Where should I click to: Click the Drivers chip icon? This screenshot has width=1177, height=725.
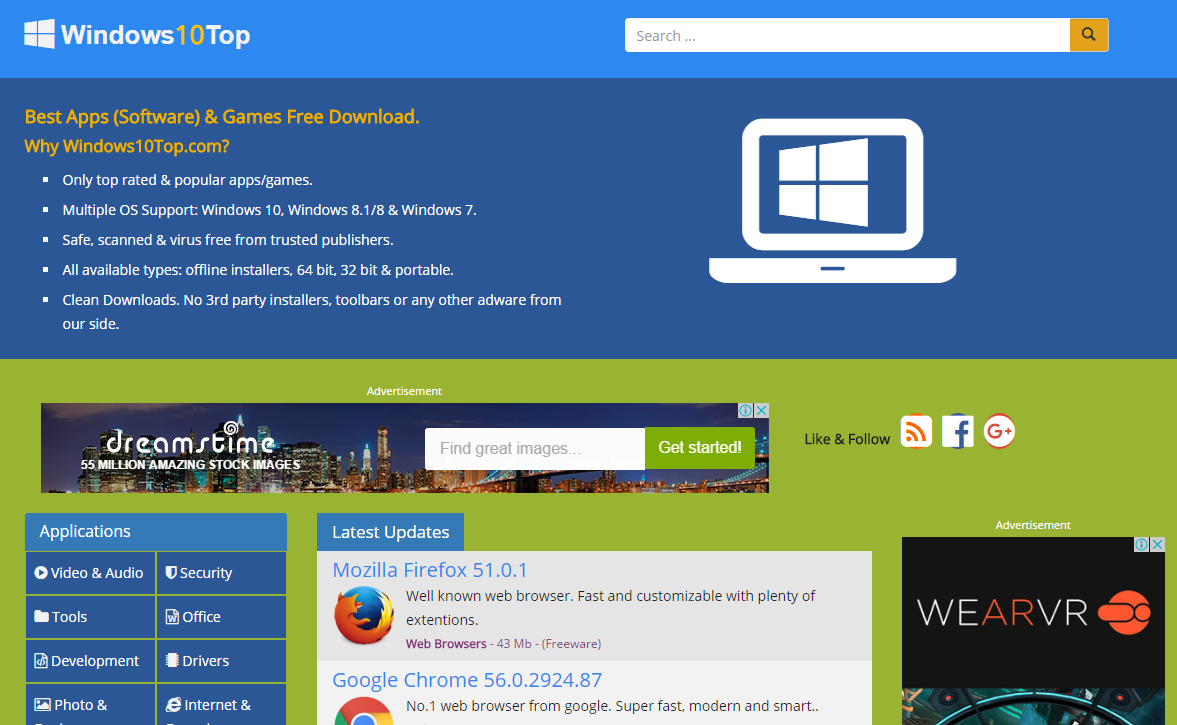[x=172, y=660]
